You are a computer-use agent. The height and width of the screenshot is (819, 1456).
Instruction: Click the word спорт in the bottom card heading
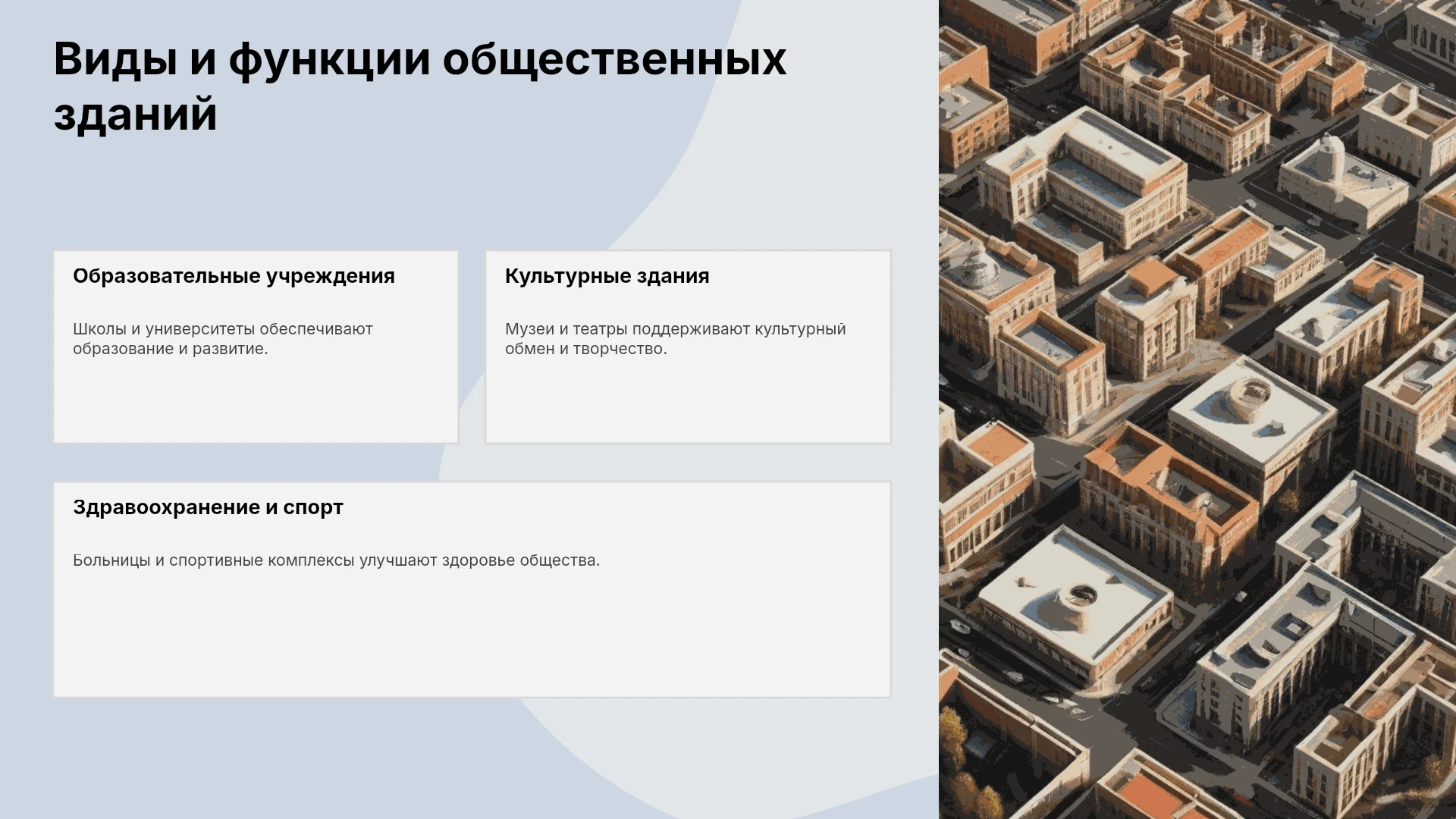tap(313, 508)
